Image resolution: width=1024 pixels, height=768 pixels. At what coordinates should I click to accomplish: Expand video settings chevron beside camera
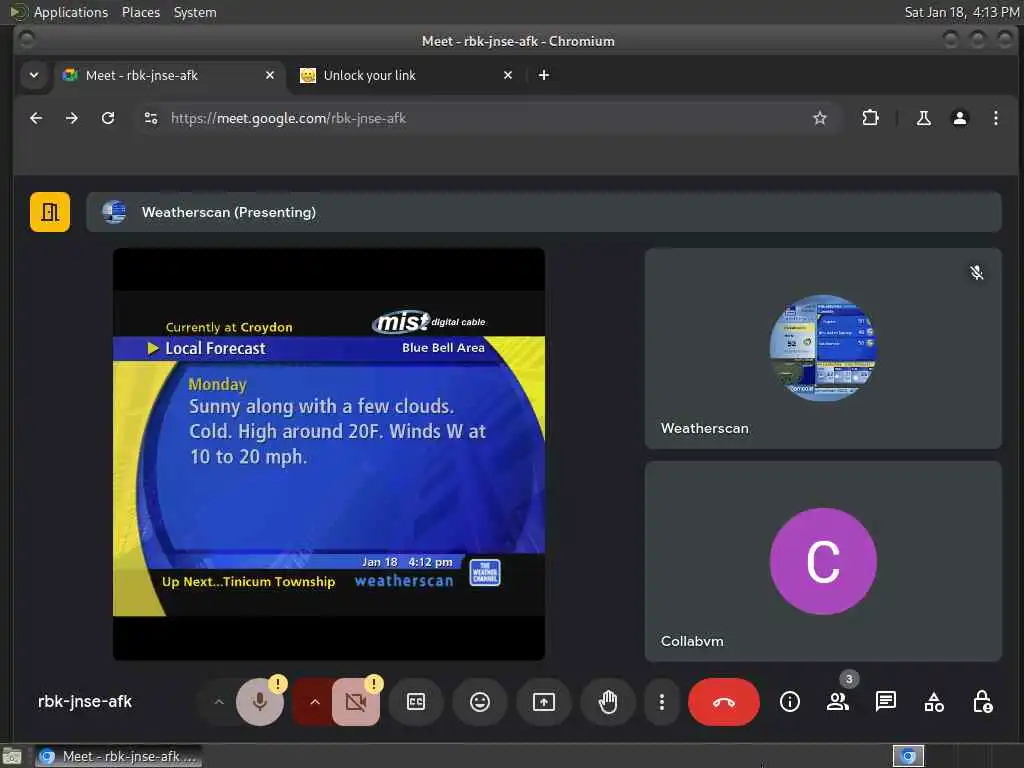[x=314, y=702]
